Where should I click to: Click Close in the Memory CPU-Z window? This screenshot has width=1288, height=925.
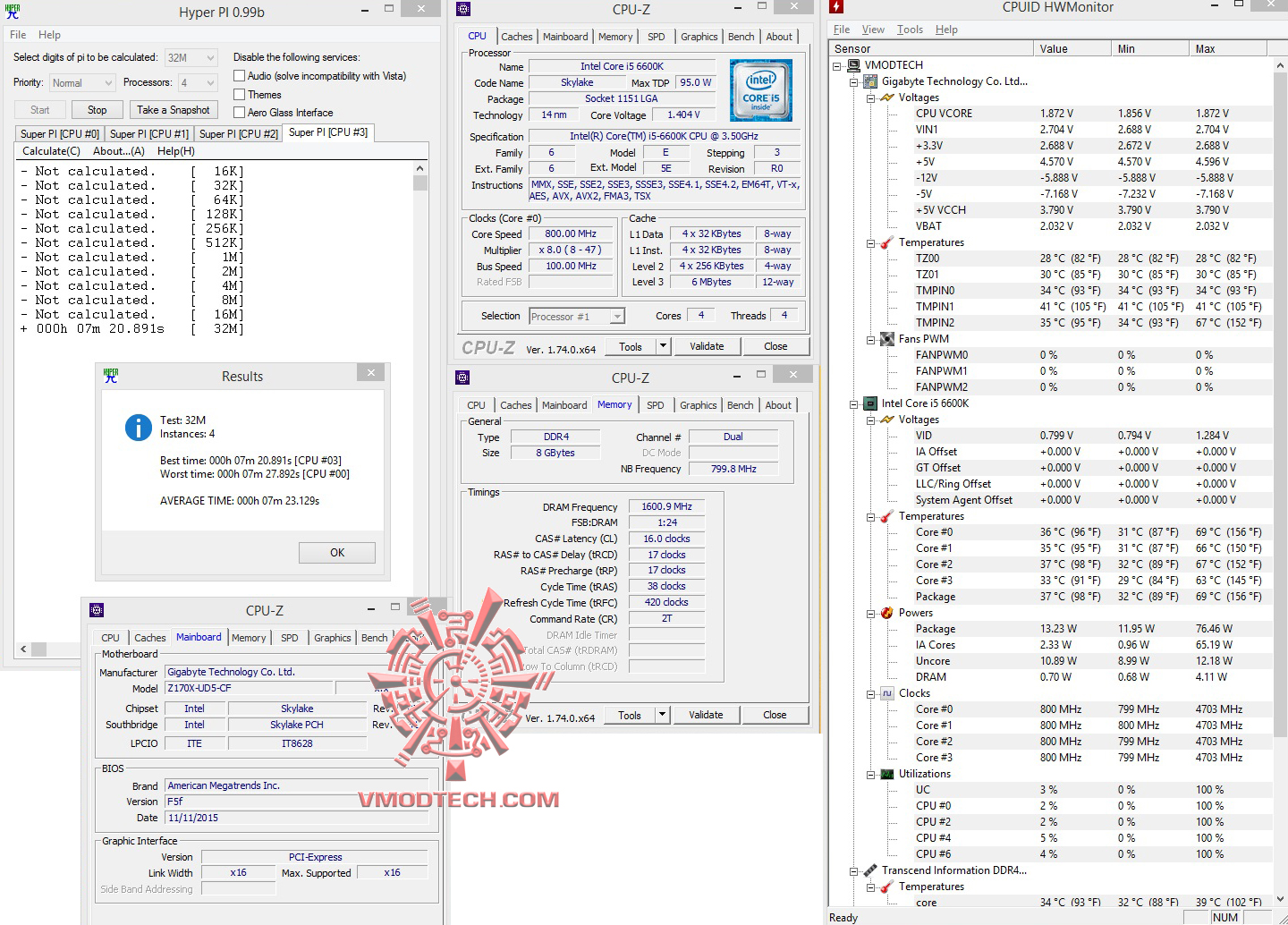(775, 715)
